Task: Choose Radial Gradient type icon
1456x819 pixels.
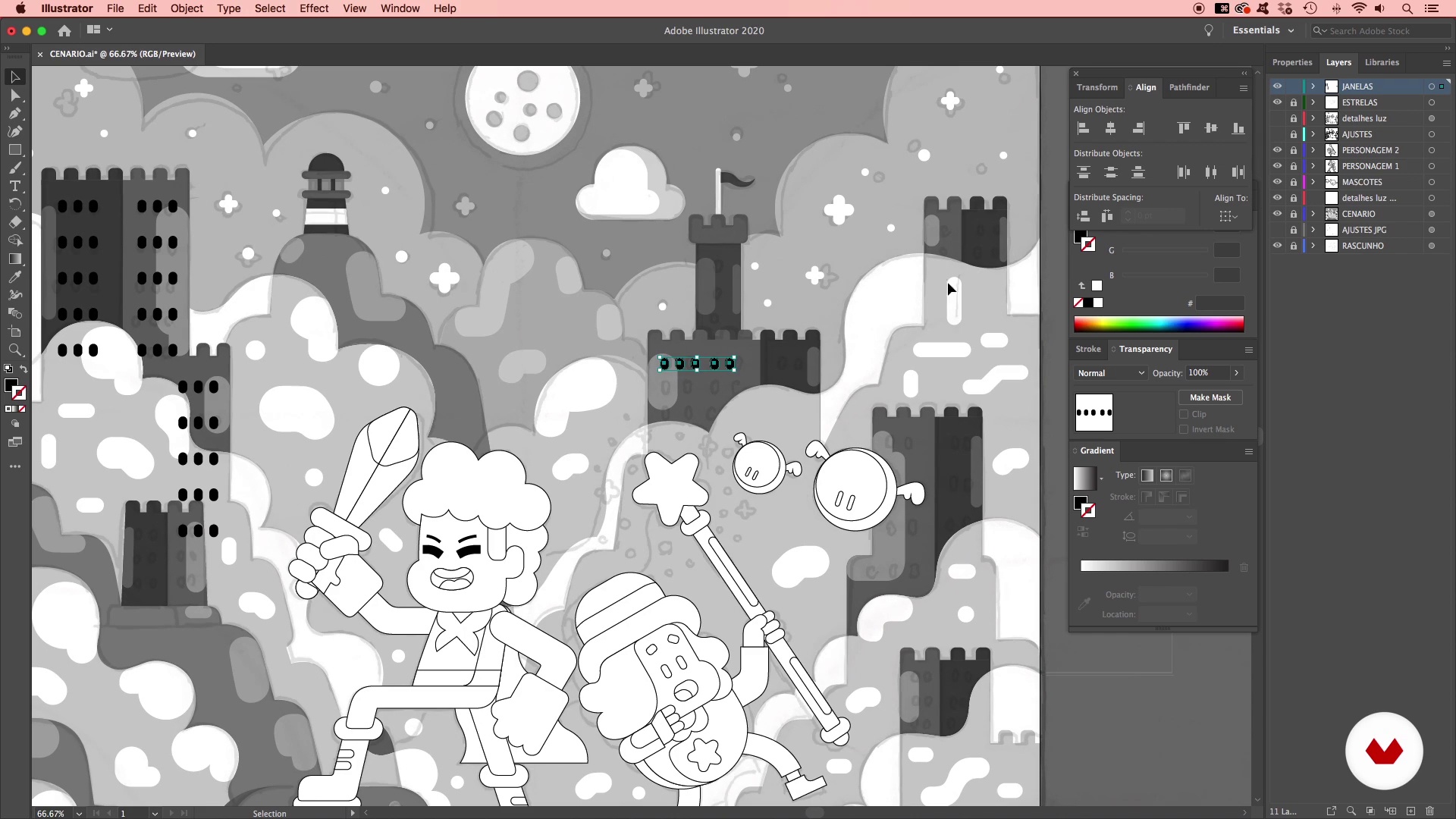Action: coord(1166,475)
